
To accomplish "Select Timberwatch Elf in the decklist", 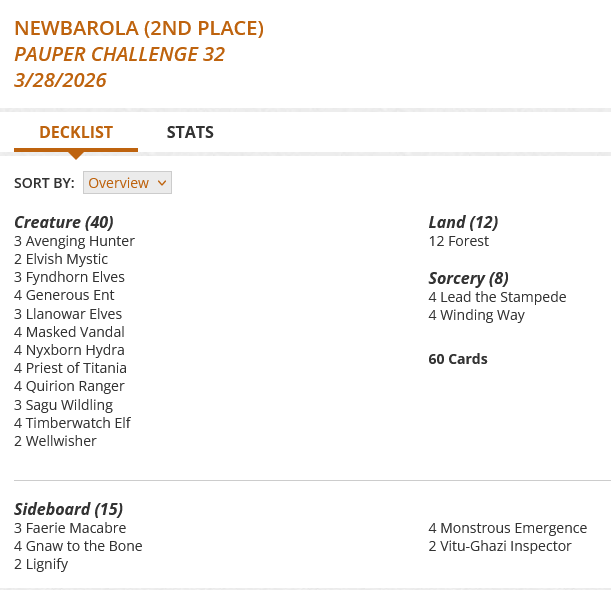I will tap(78, 423).
